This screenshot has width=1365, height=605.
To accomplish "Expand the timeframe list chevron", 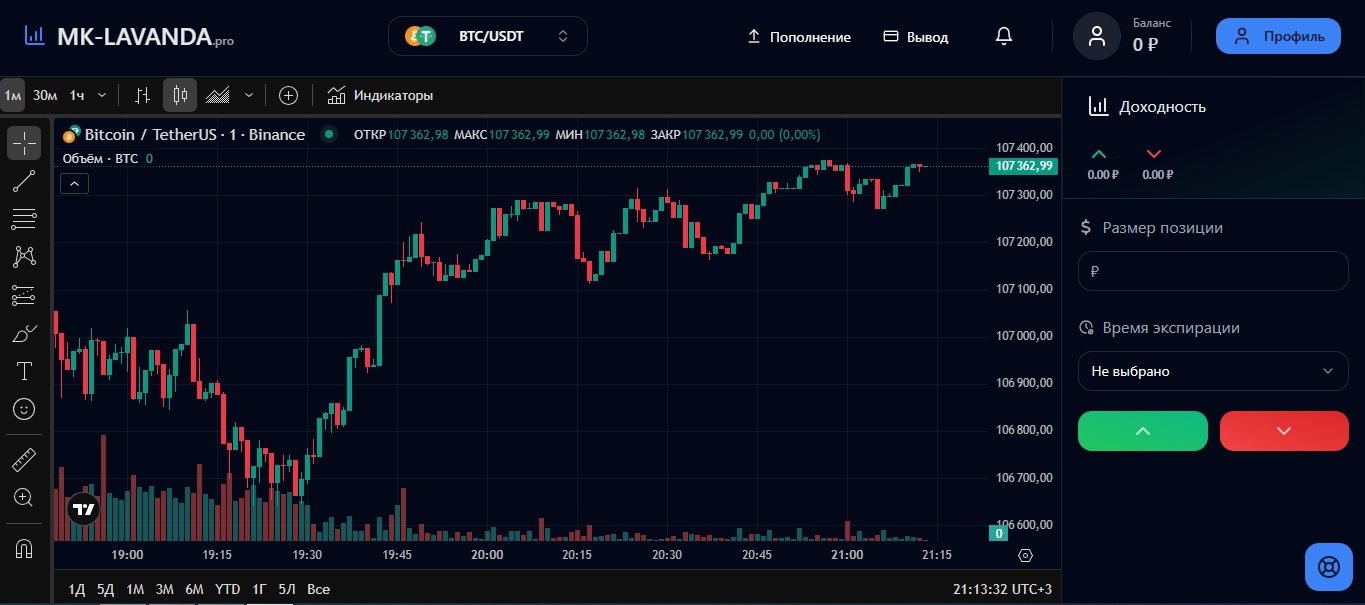I will tap(101, 95).
